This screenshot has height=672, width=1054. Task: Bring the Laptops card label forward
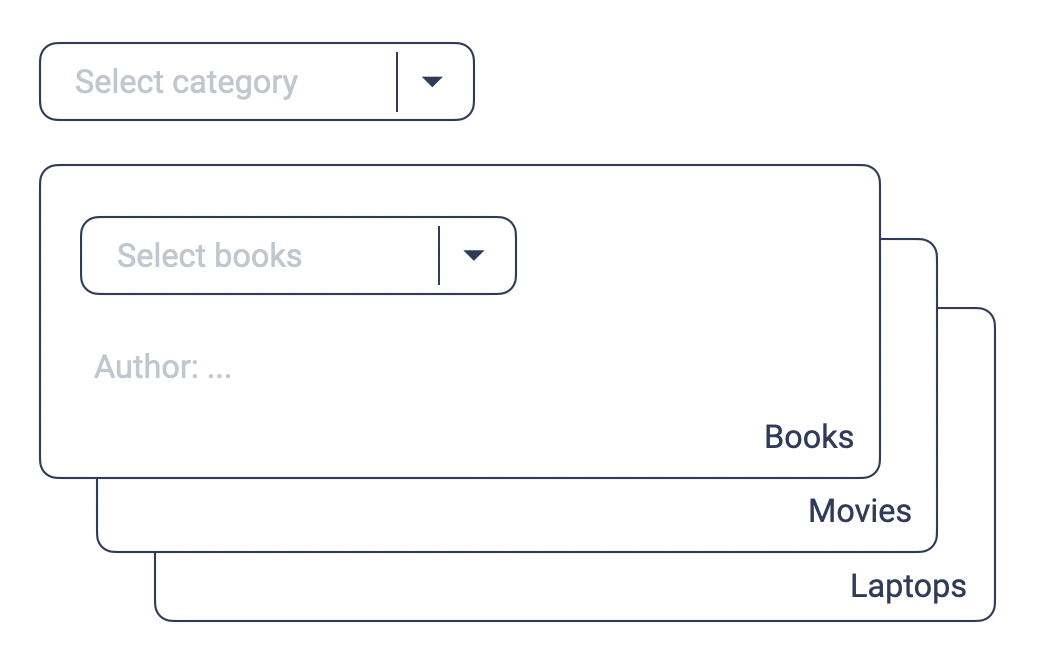pyautogui.click(x=908, y=585)
